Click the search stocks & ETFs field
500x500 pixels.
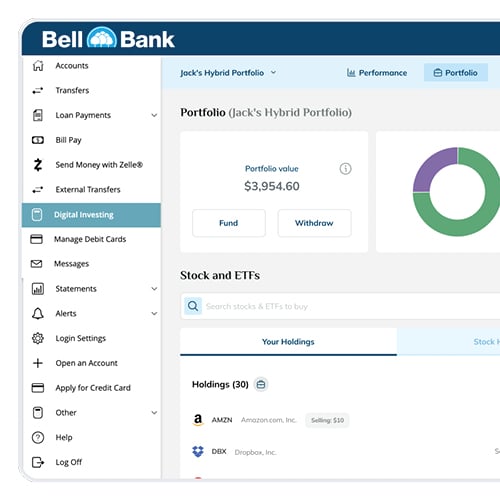(340, 306)
